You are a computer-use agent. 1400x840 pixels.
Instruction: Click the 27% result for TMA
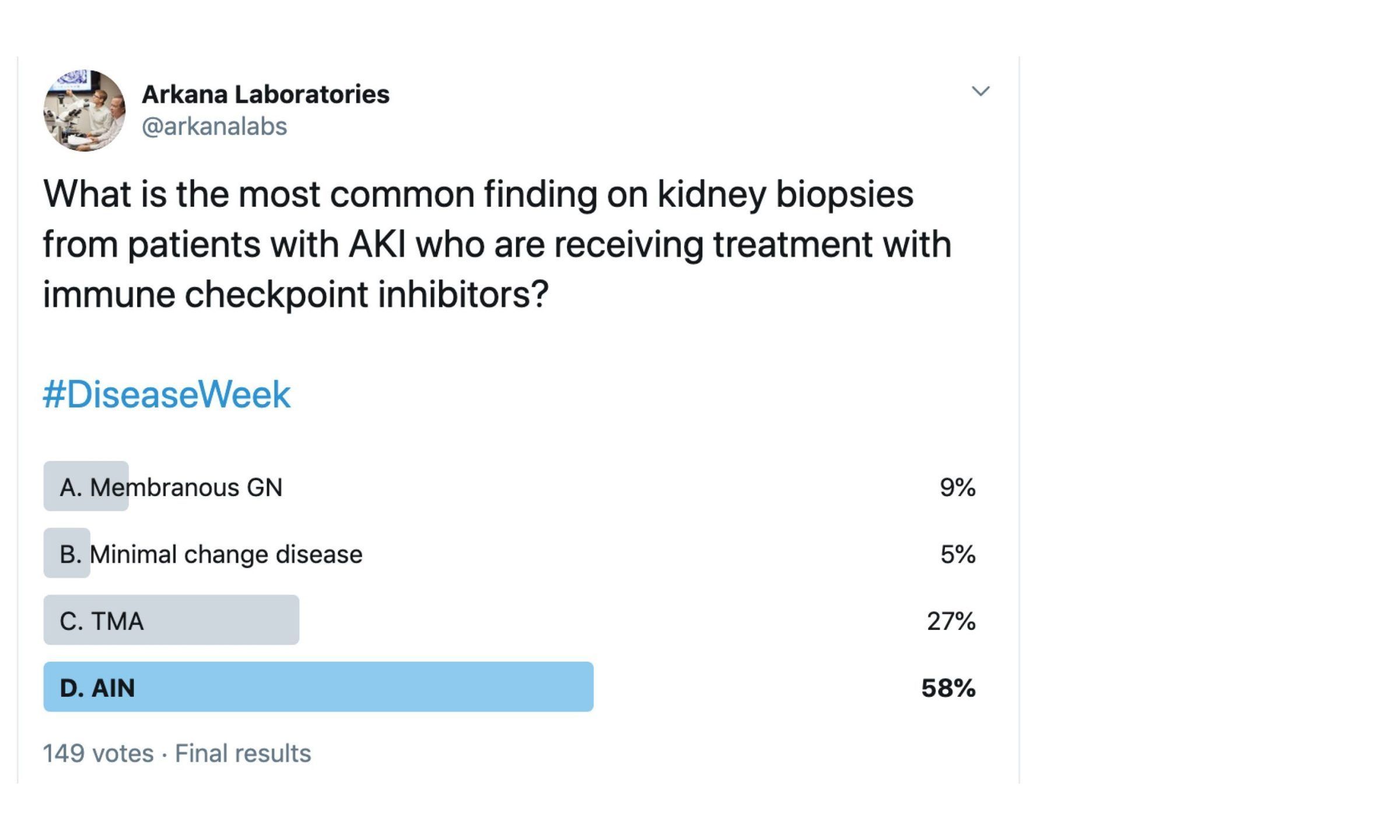coord(951,621)
